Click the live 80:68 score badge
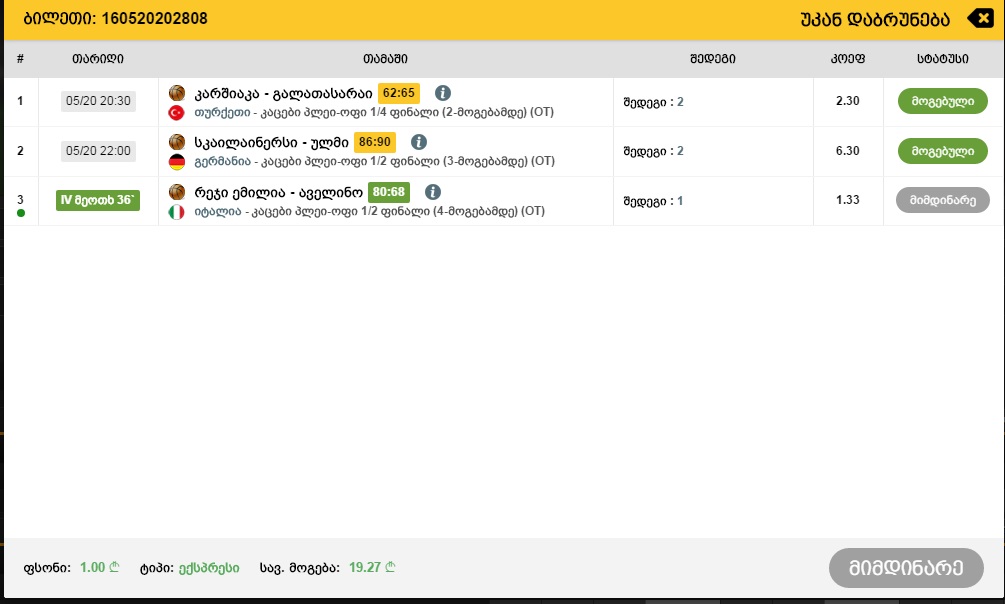 coord(388,192)
